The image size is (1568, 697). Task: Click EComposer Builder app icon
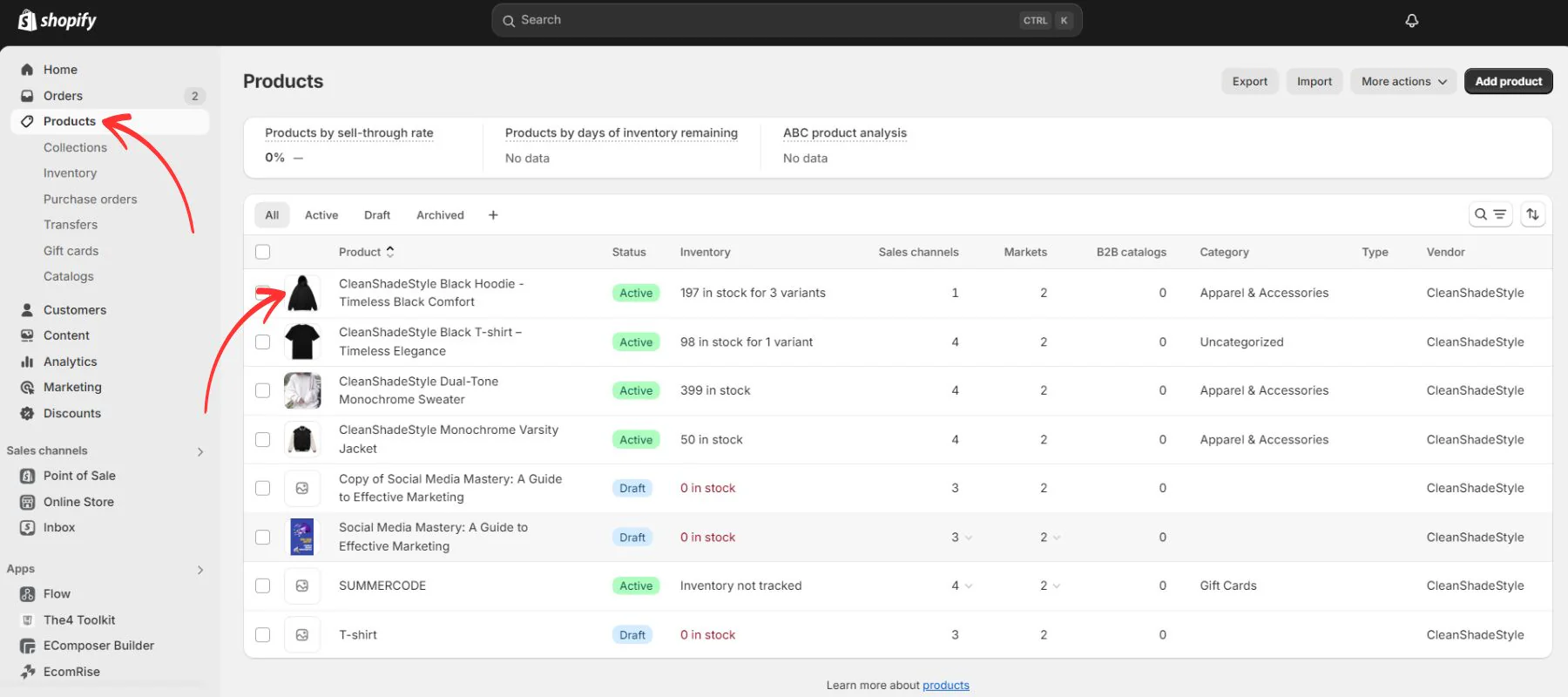27,646
